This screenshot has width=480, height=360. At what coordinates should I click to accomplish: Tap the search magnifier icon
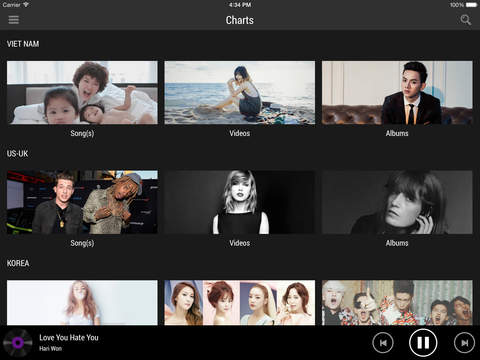point(466,20)
